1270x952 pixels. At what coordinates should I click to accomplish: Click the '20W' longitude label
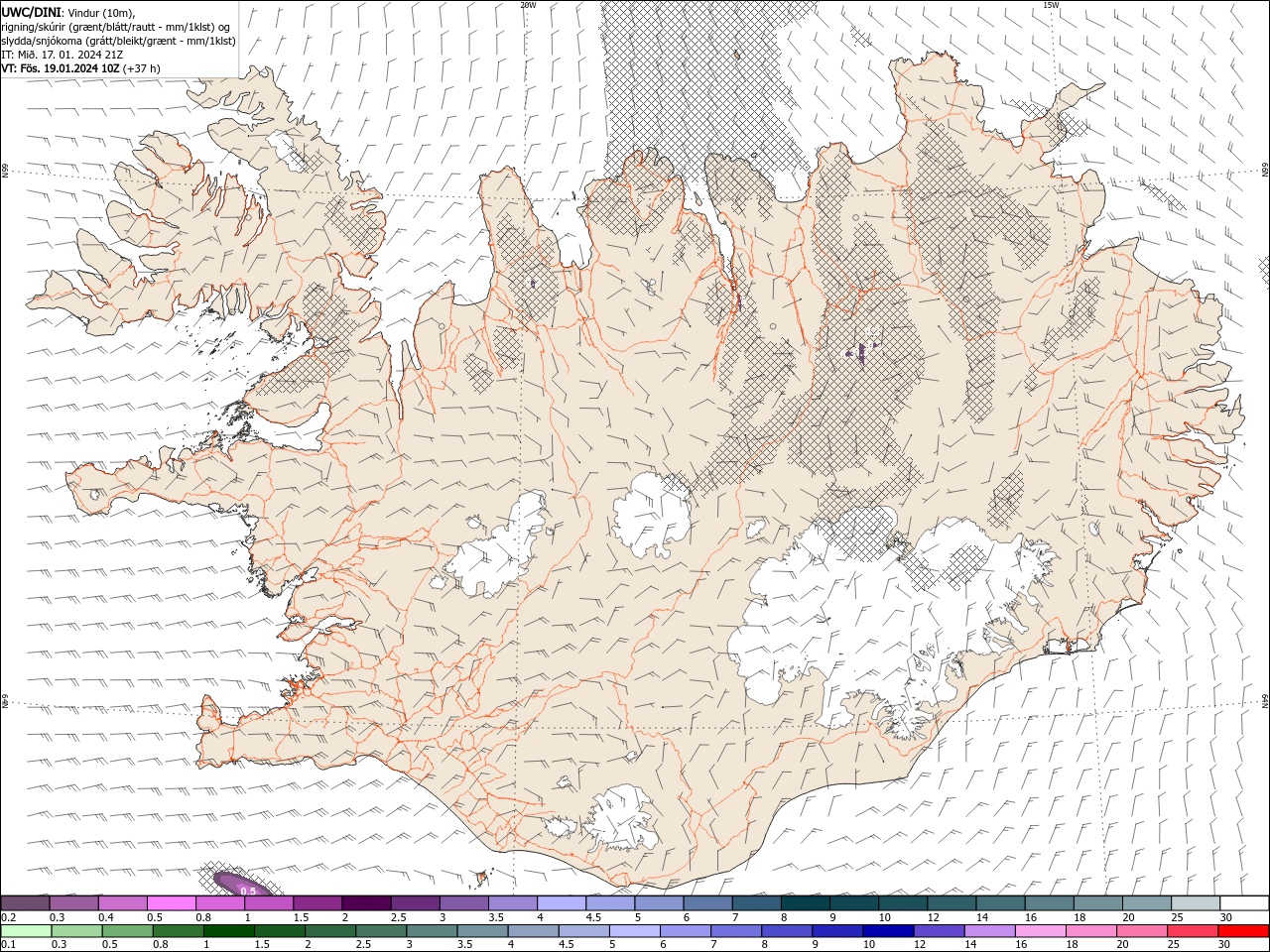point(528,5)
